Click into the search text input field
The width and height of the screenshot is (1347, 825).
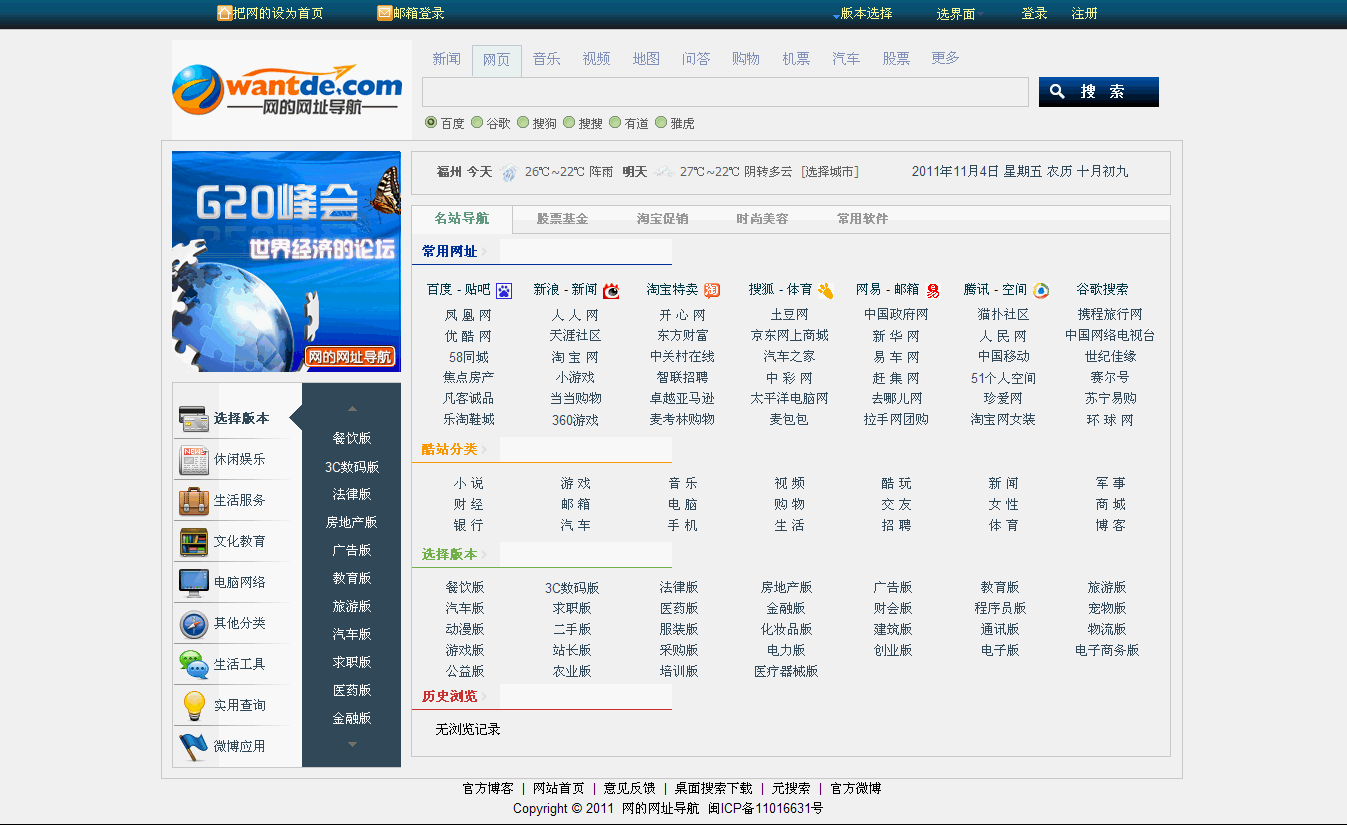[725, 92]
